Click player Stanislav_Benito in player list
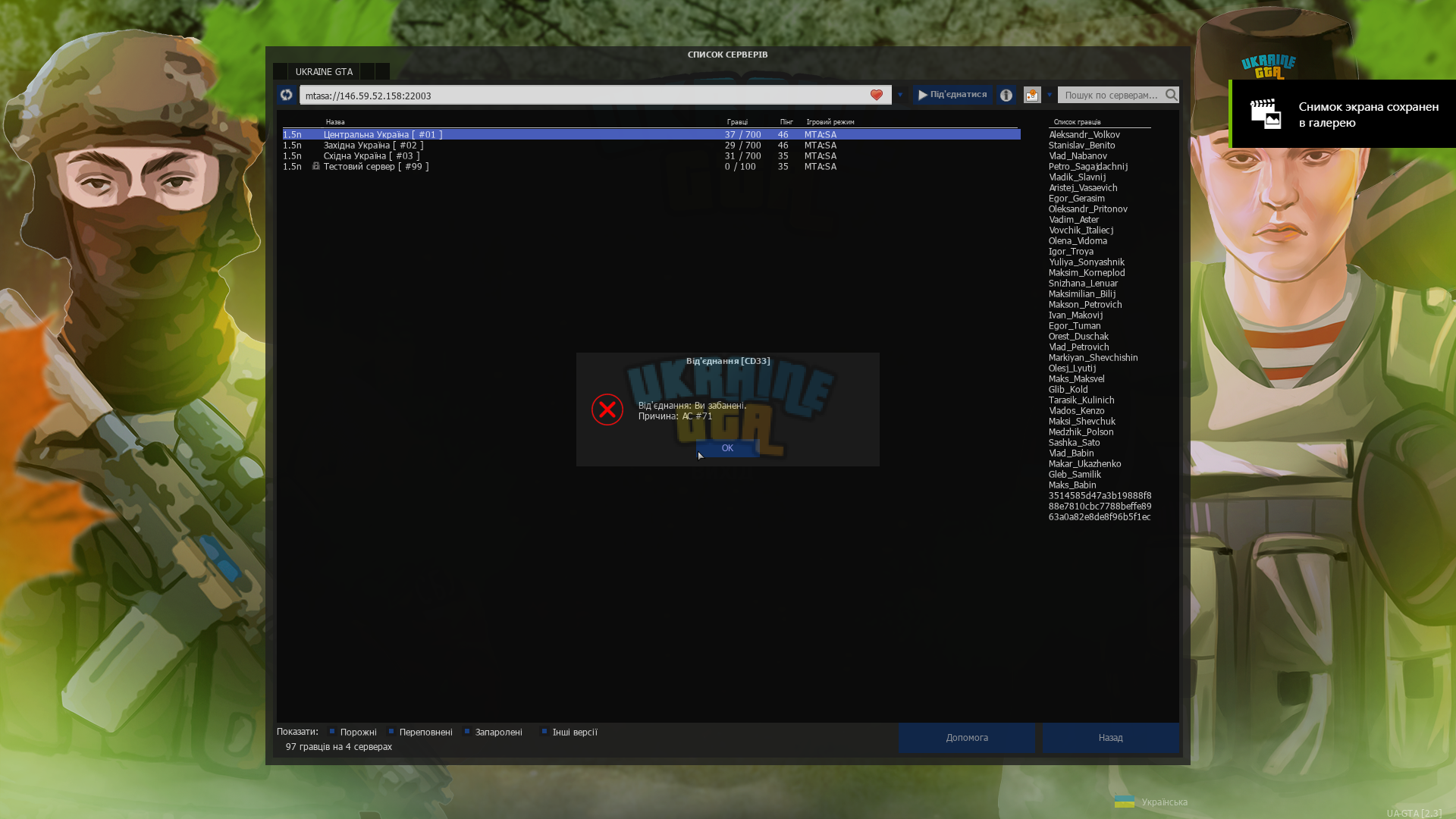Viewport: 1456px width, 819px height. (x=1081, y=145)
